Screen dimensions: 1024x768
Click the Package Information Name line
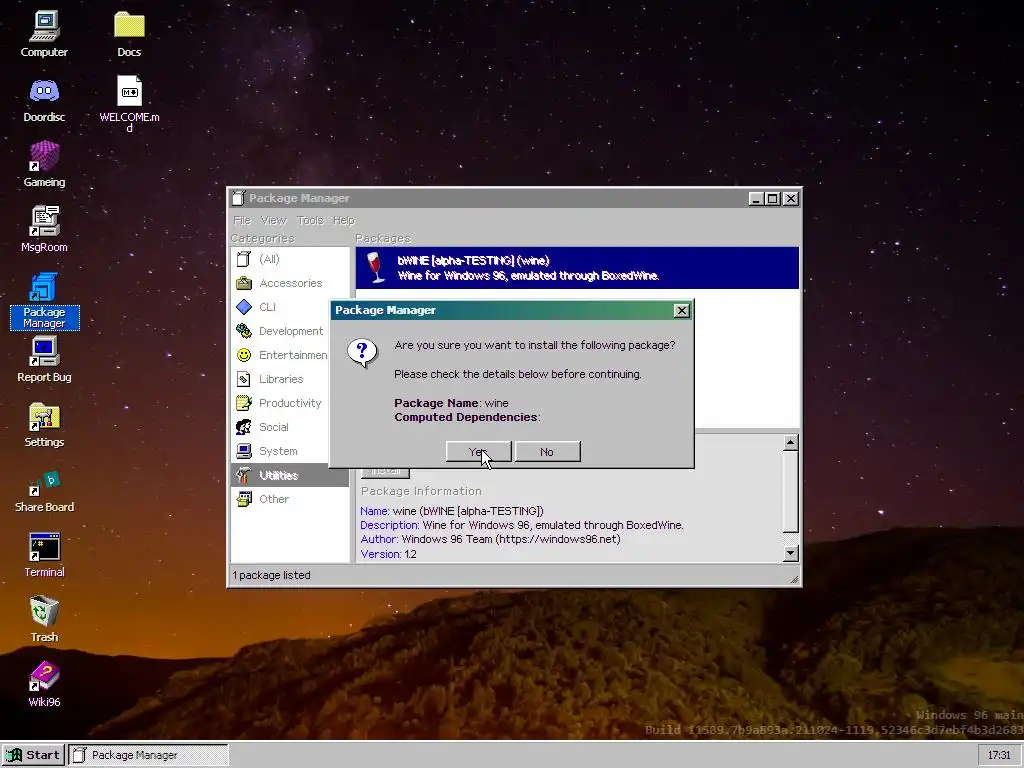click(452, 511)
